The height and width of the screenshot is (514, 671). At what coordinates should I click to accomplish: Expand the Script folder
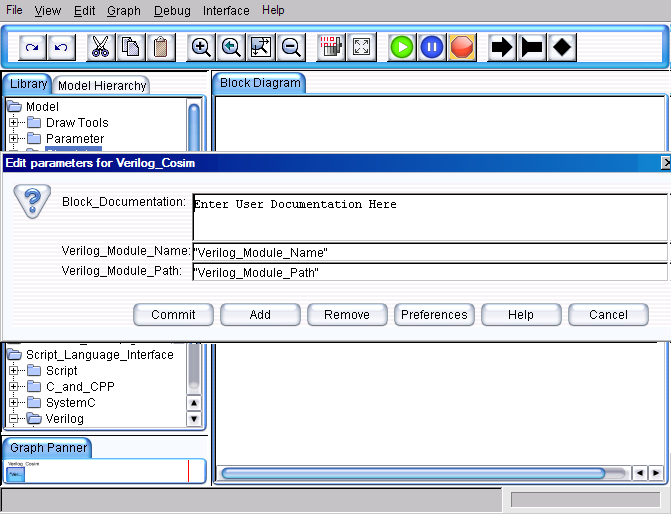(x=13, y=370)
